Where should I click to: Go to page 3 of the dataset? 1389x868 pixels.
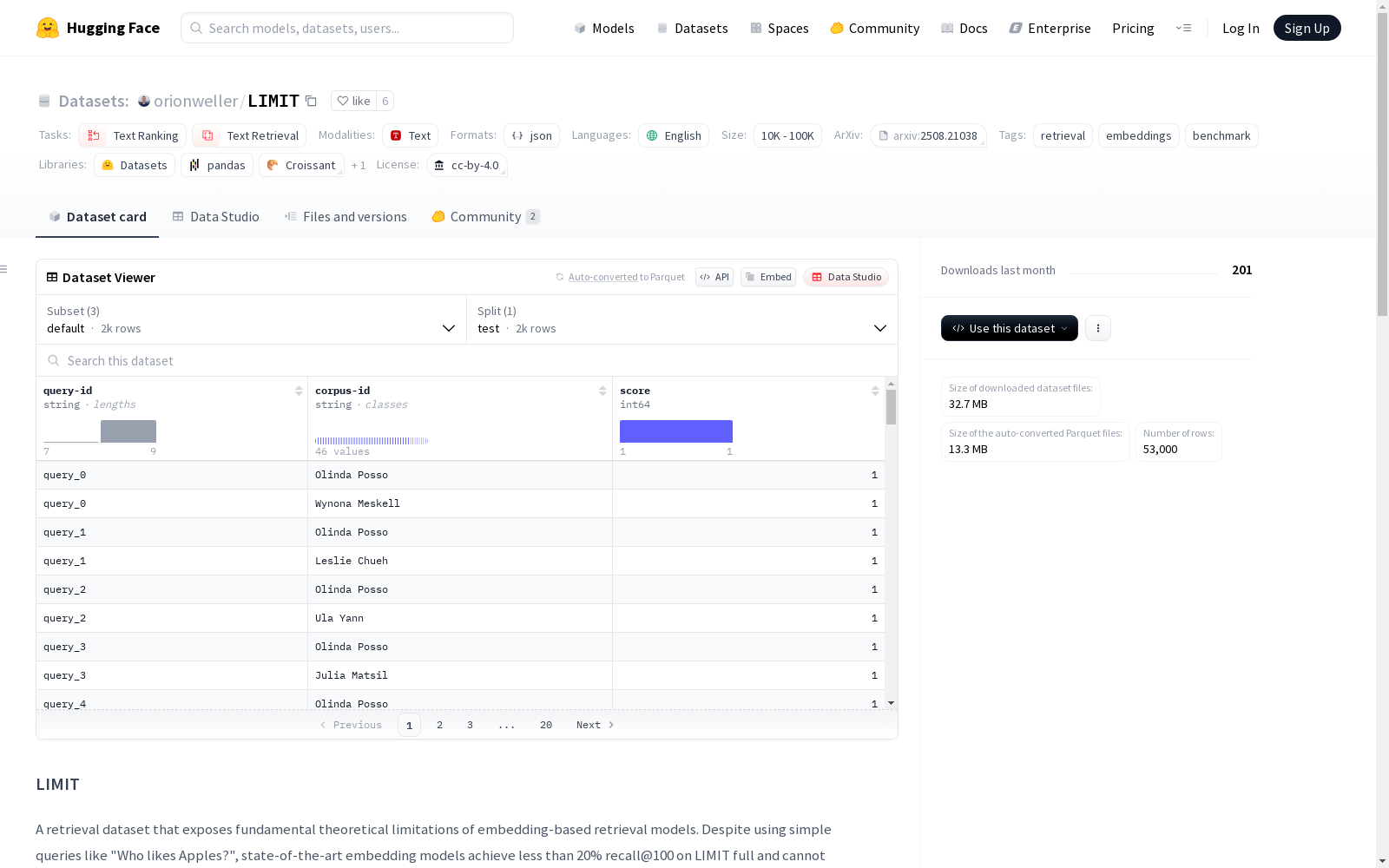(471, 725)
